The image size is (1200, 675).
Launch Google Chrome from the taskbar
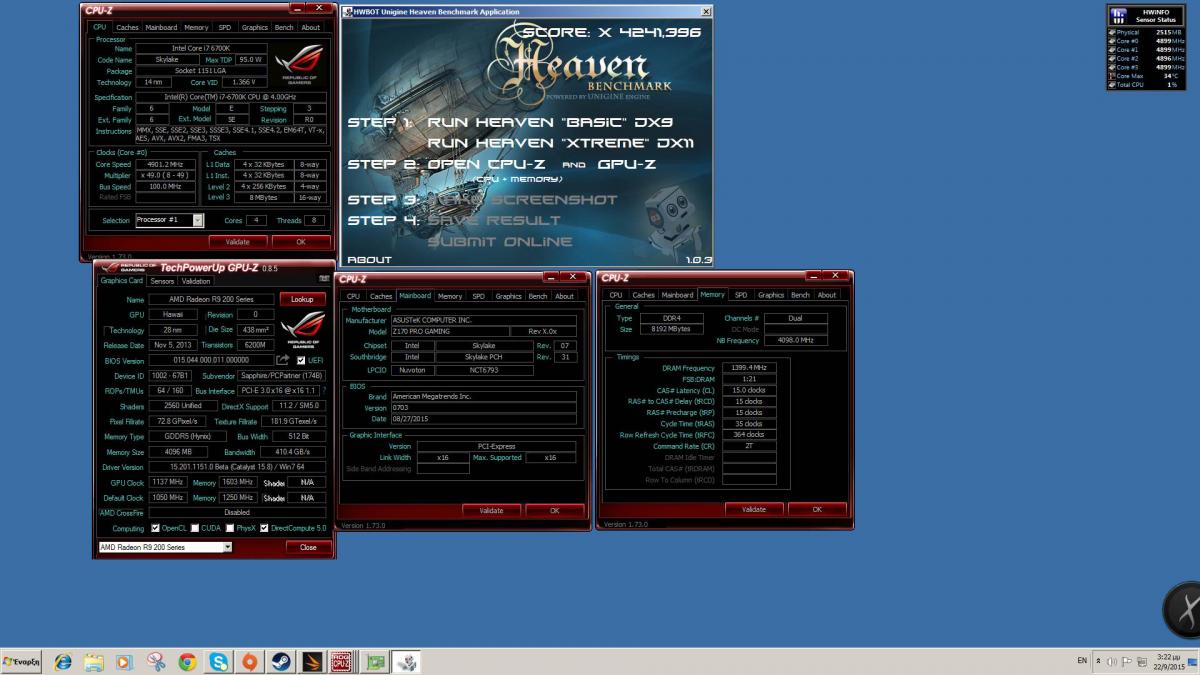[x=187, y=662]
